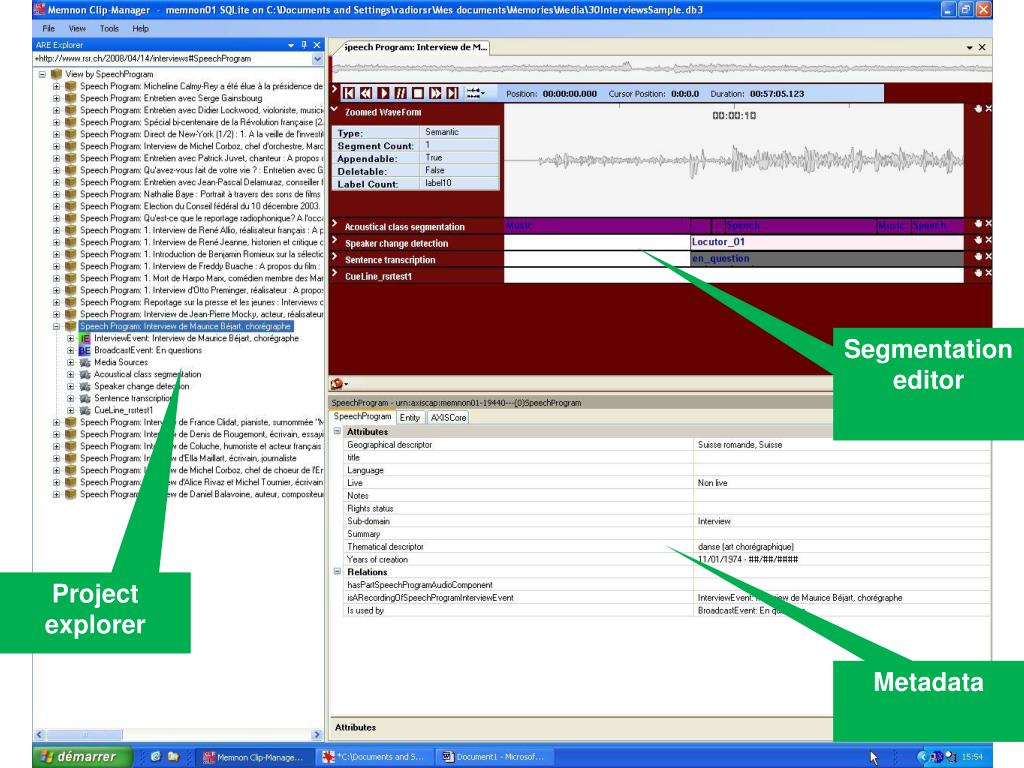1024x768 pixels.
Task: Collapse the Zoomed WaveForm section
Action: (334, 110)
